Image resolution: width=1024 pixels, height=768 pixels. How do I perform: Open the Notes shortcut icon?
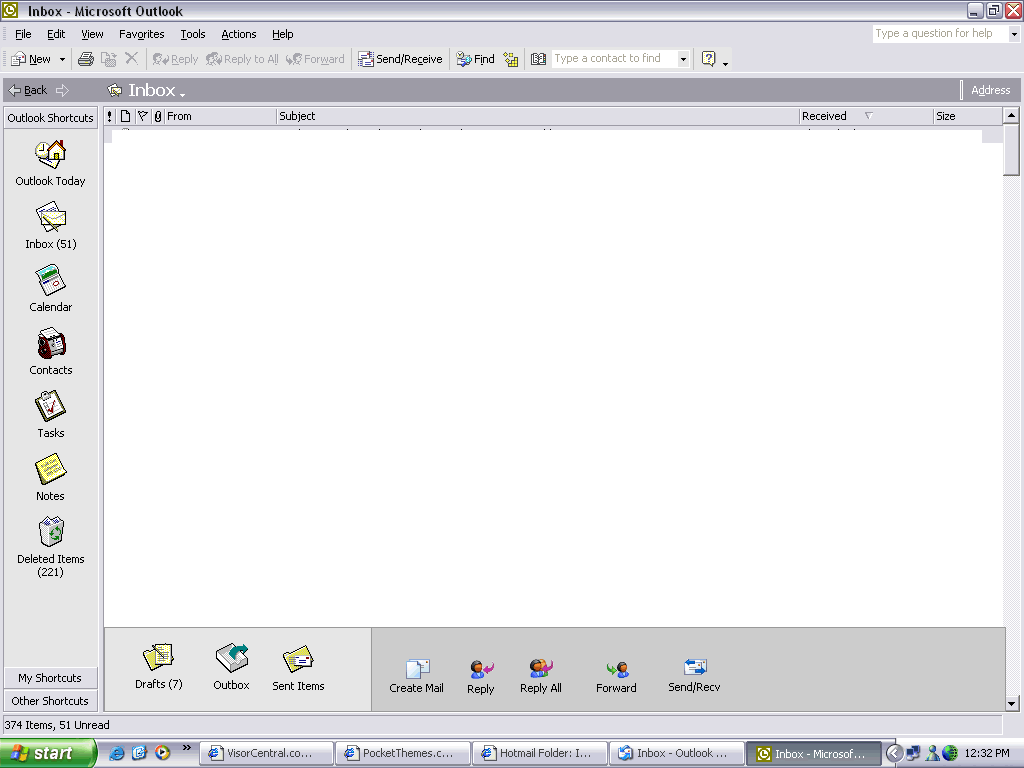(50, 470)
